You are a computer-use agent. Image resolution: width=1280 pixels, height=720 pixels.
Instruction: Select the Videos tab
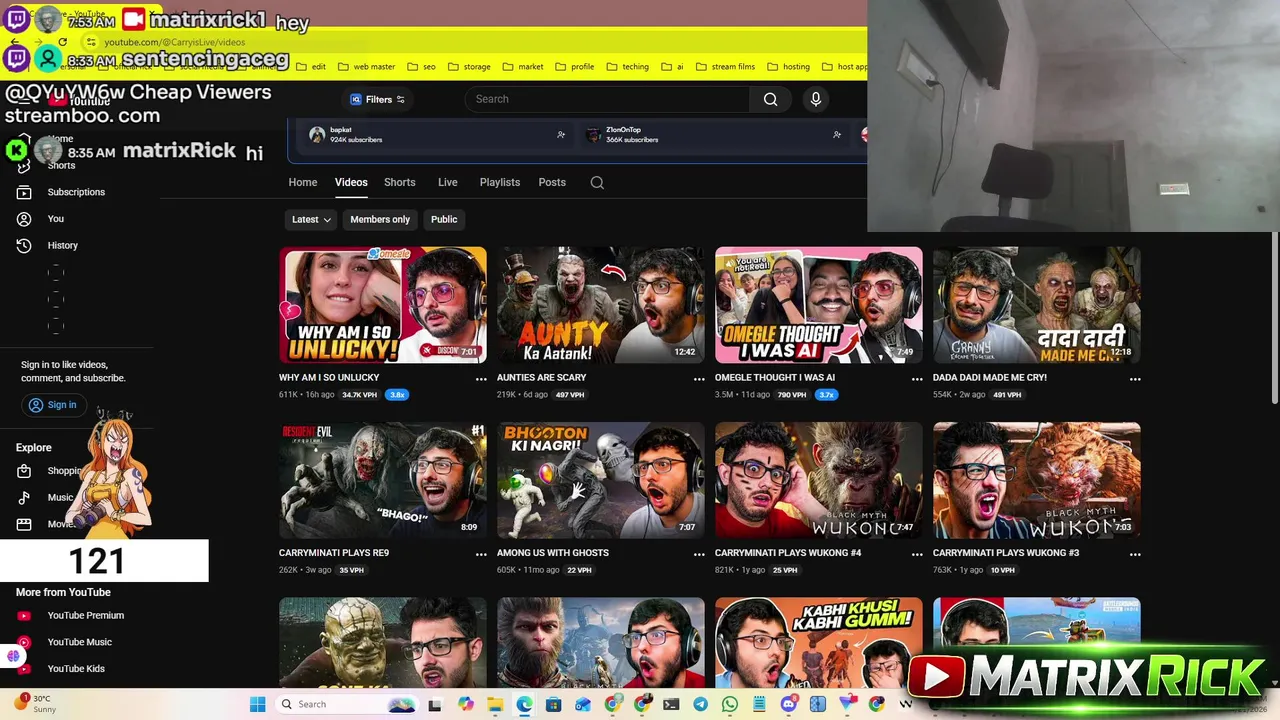point(351,182)
